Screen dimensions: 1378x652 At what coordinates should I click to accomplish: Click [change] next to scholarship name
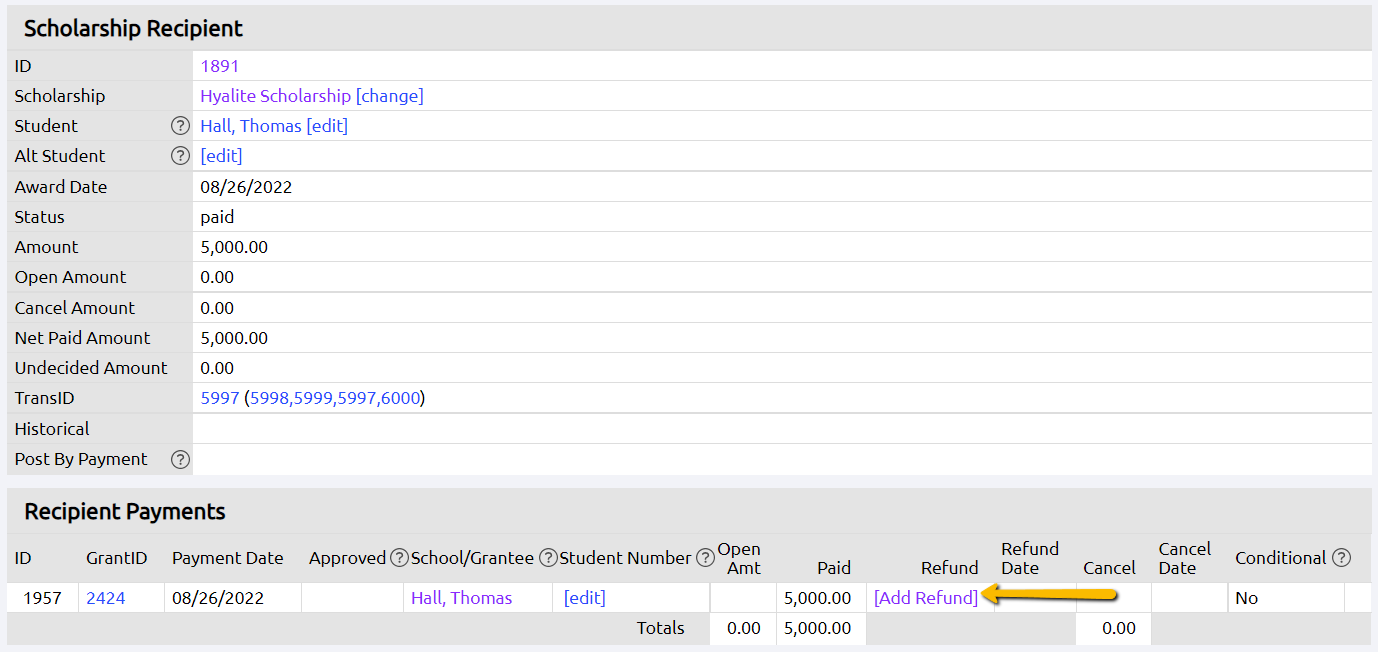390,96
